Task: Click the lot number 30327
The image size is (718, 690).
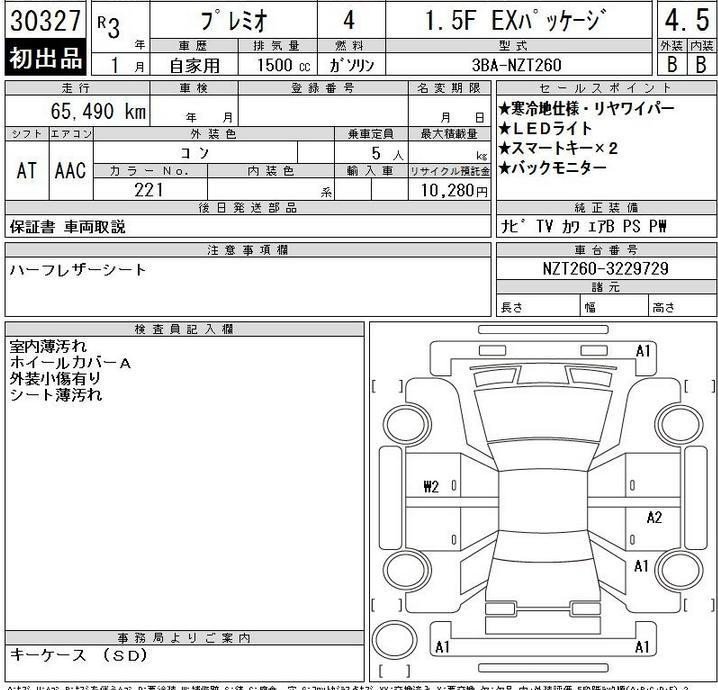Action: (x=45, y=21)
